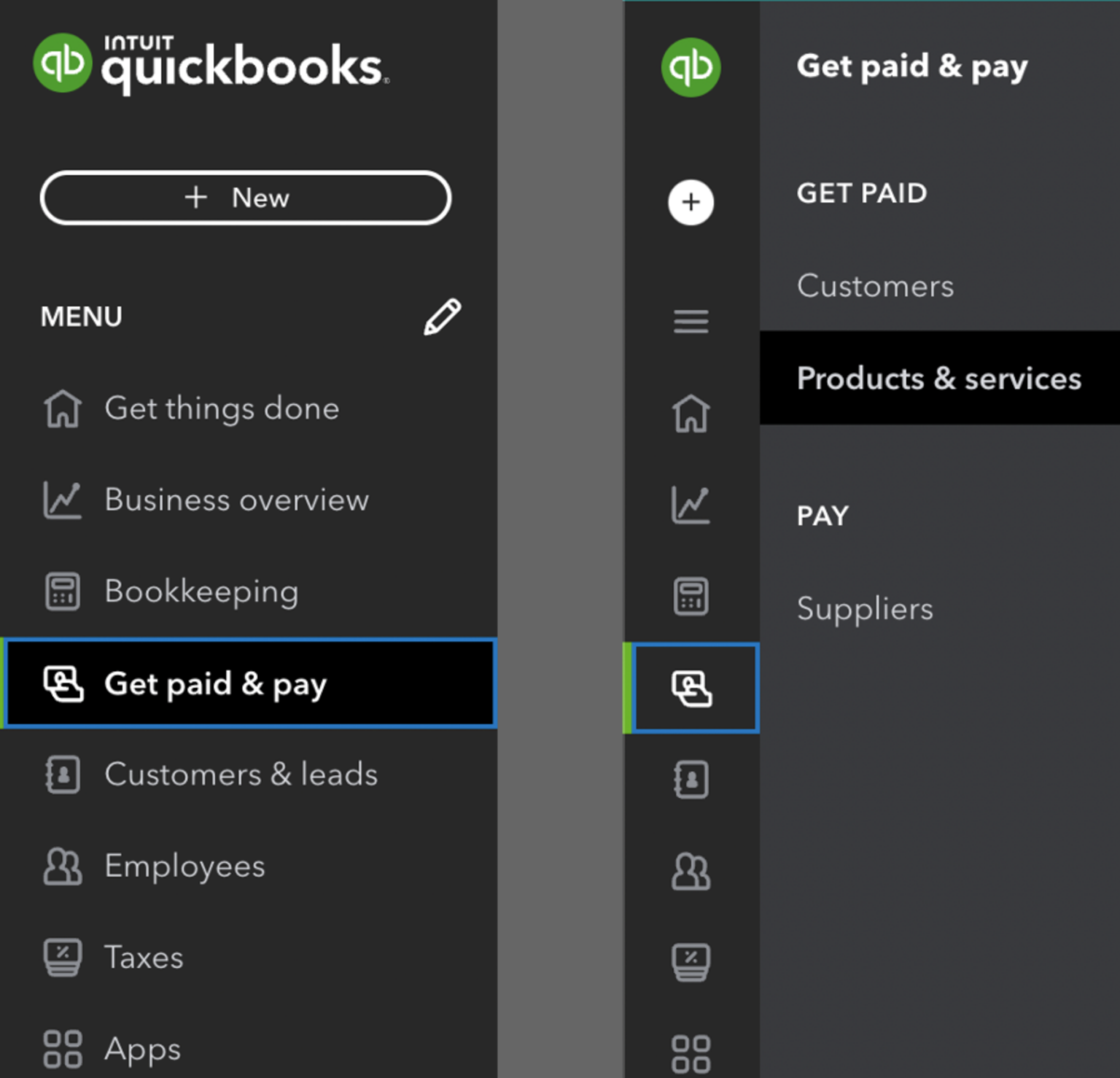Select the calculator Bookkeeping icon
The height and width of the screenshot is (1078, 1120).
(x=691, y=595)
